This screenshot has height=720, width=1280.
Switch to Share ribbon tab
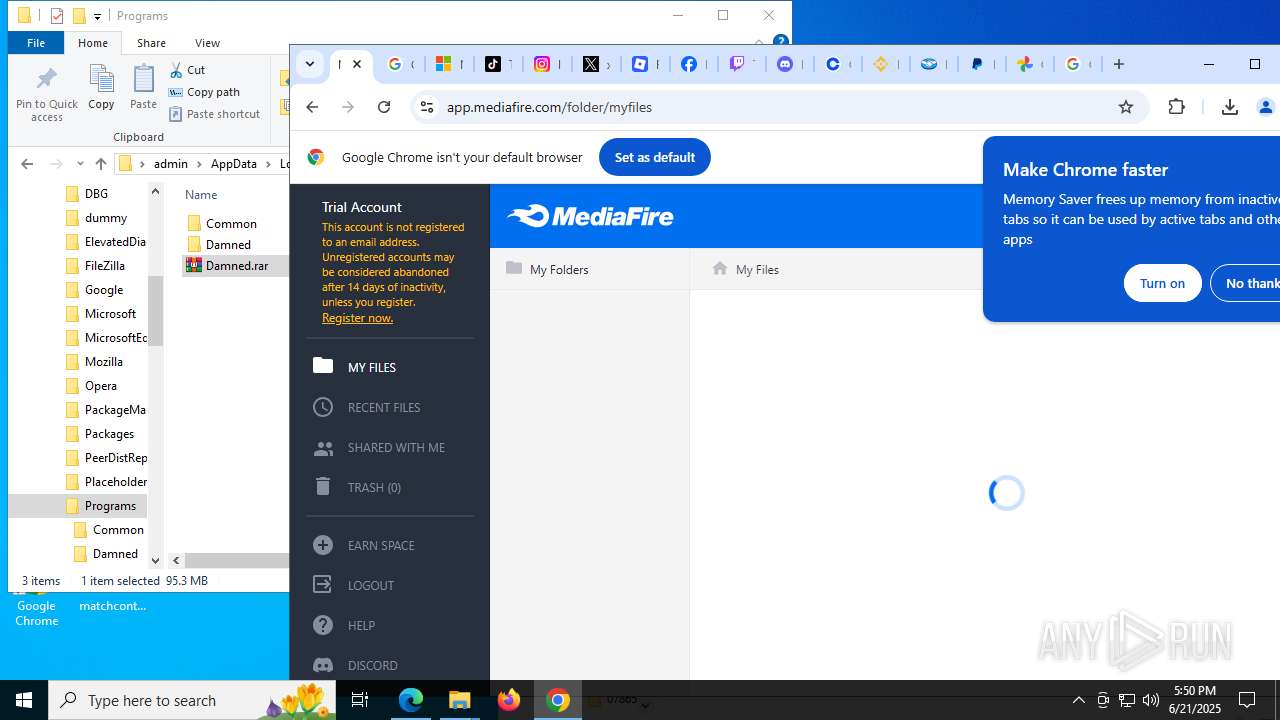(151, 43)
